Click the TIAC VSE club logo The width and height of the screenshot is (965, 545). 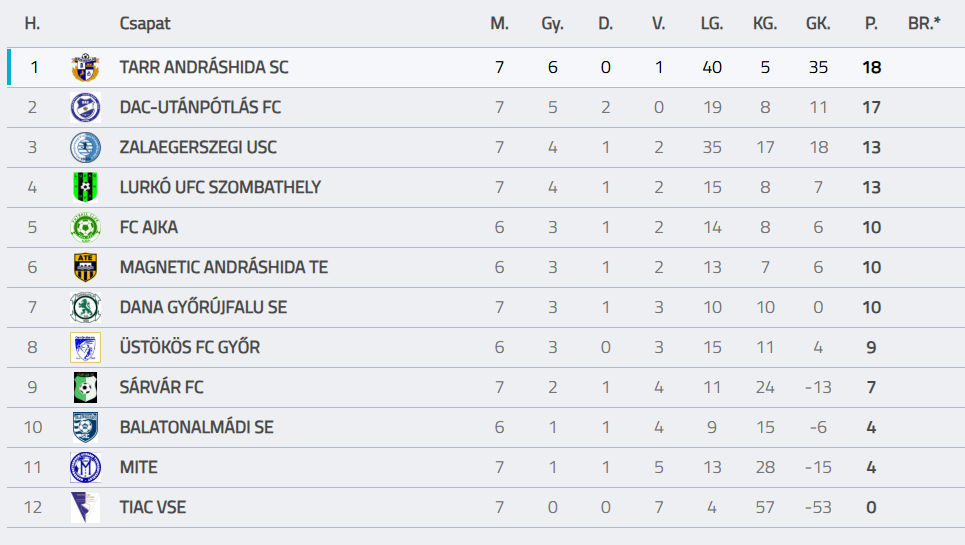click(85, 508)
